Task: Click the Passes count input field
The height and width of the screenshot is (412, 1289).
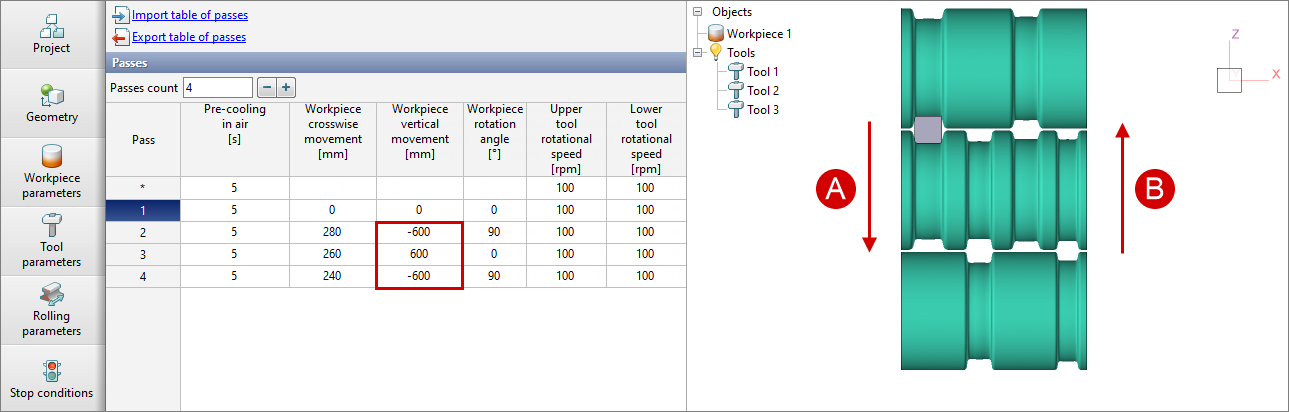Action: coord(217,88)
